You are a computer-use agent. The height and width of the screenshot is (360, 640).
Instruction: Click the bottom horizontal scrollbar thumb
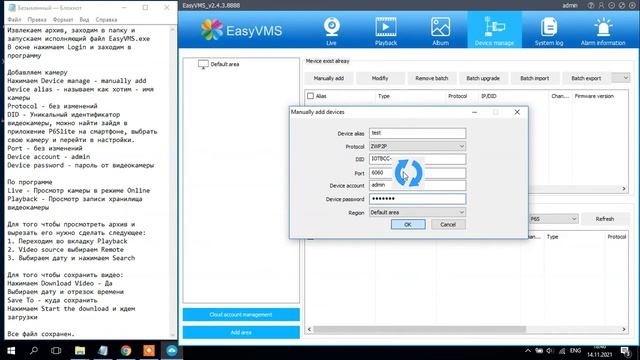pyautogui.click(x=420, y=329)
